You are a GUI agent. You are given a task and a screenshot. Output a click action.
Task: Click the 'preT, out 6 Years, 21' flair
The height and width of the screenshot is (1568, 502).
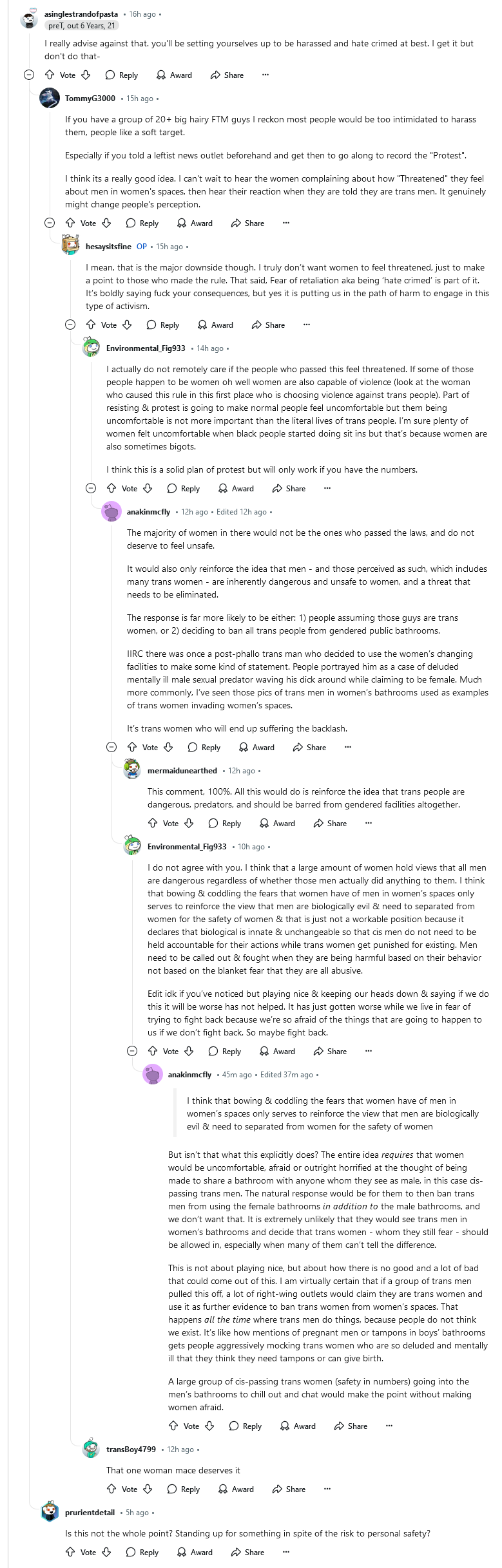[x=82, y=26]
